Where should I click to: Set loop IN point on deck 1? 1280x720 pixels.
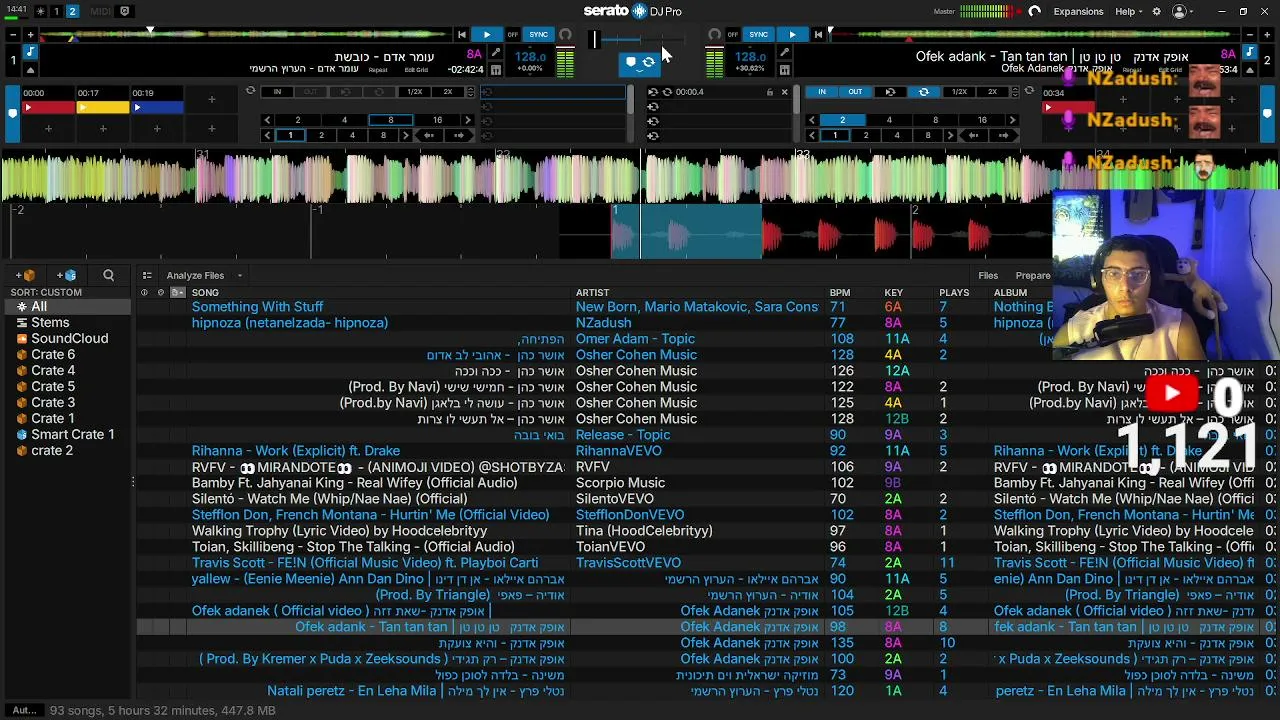pos(277,92)
